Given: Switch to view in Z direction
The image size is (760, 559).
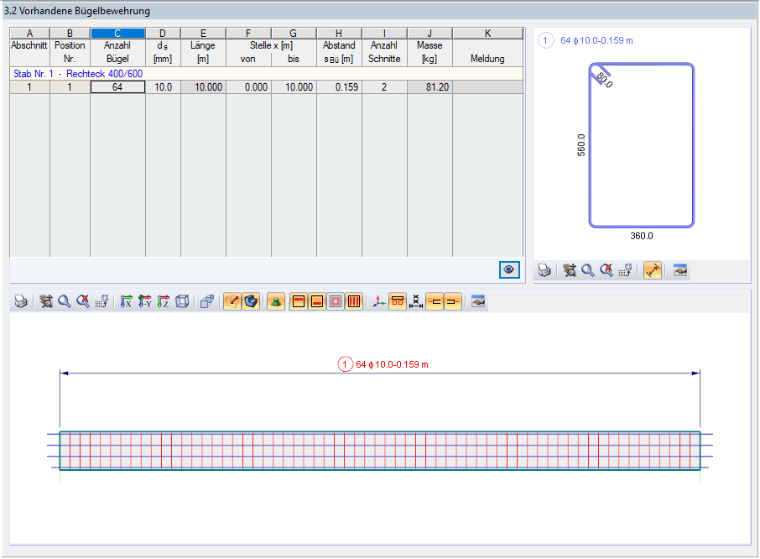Looking at the screenshot, I should [163, 302].
